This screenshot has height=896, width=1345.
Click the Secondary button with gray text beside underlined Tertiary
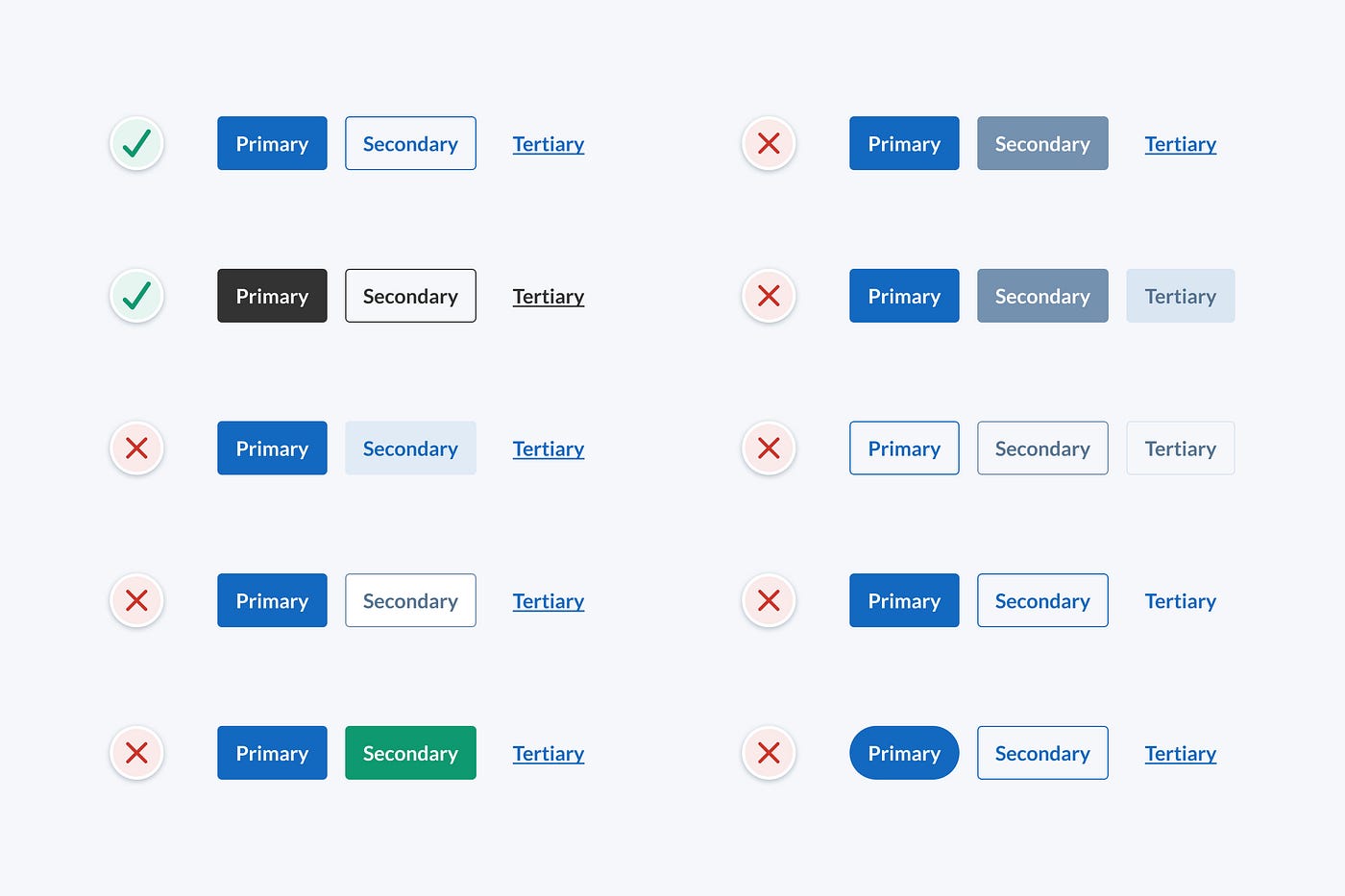[x=410, y=600]
